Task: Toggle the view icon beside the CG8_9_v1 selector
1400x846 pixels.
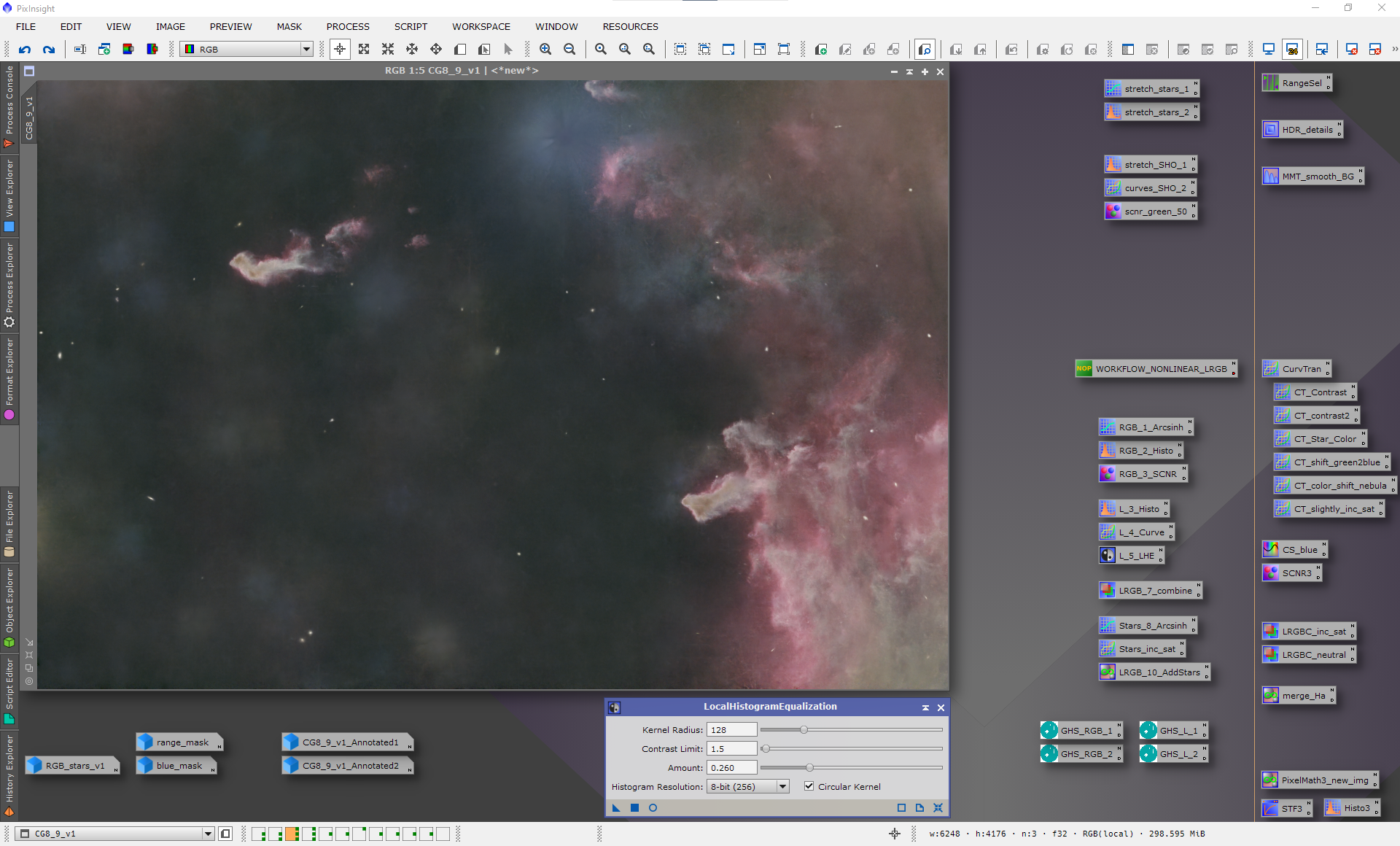Action: (x=225, y=834)
